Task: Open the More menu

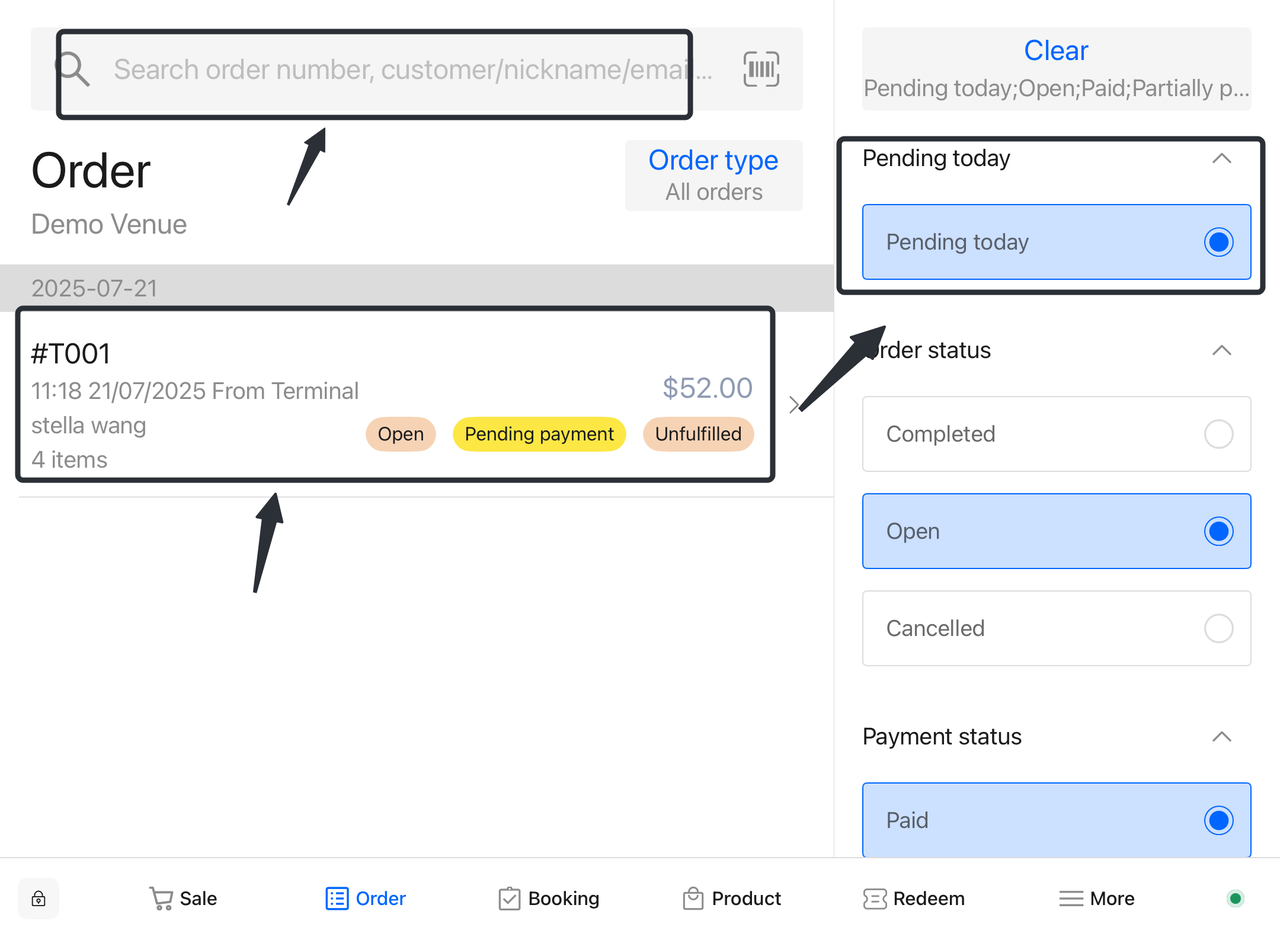Action: tap(1097, 898)
